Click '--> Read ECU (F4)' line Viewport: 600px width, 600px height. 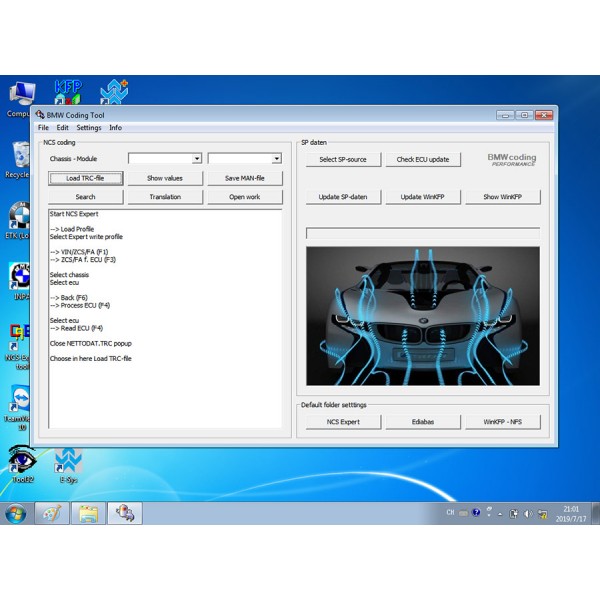click(76, 328)
